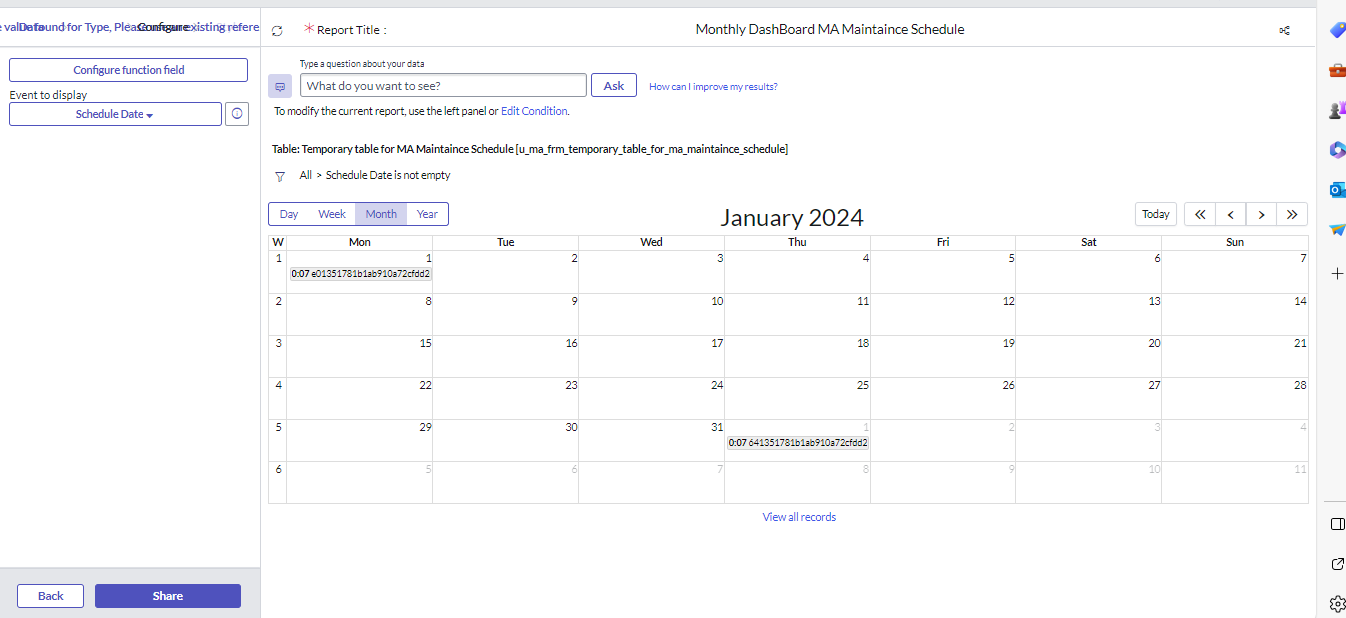Click the split-screen icon in the sidebar
Image resolution: width=1346 pixels, height=618 pixels.
pyautogui.click(x=1337, y=523)
